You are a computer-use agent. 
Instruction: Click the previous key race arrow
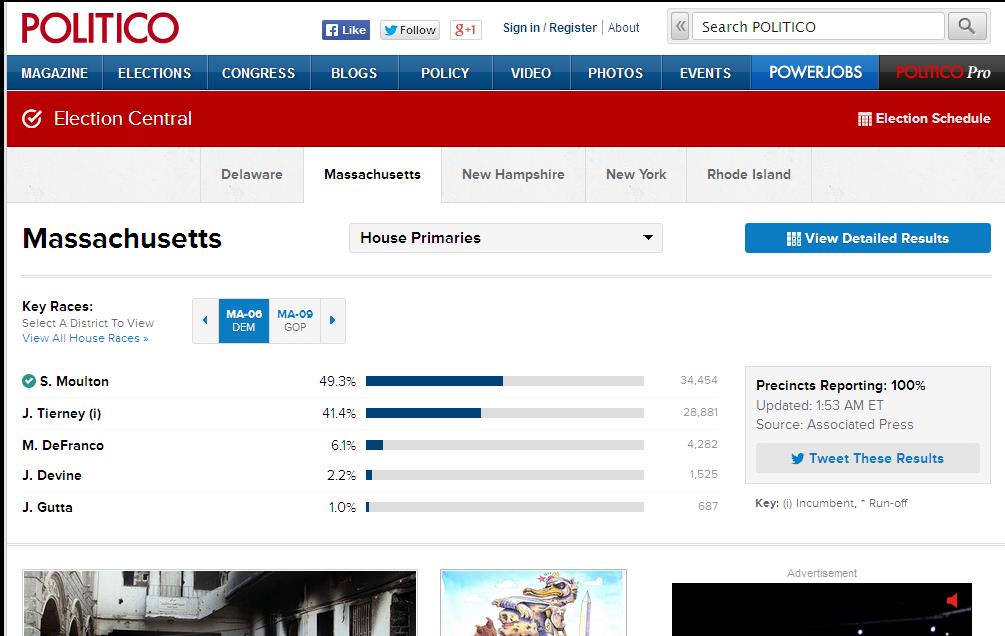click(205, 321)
